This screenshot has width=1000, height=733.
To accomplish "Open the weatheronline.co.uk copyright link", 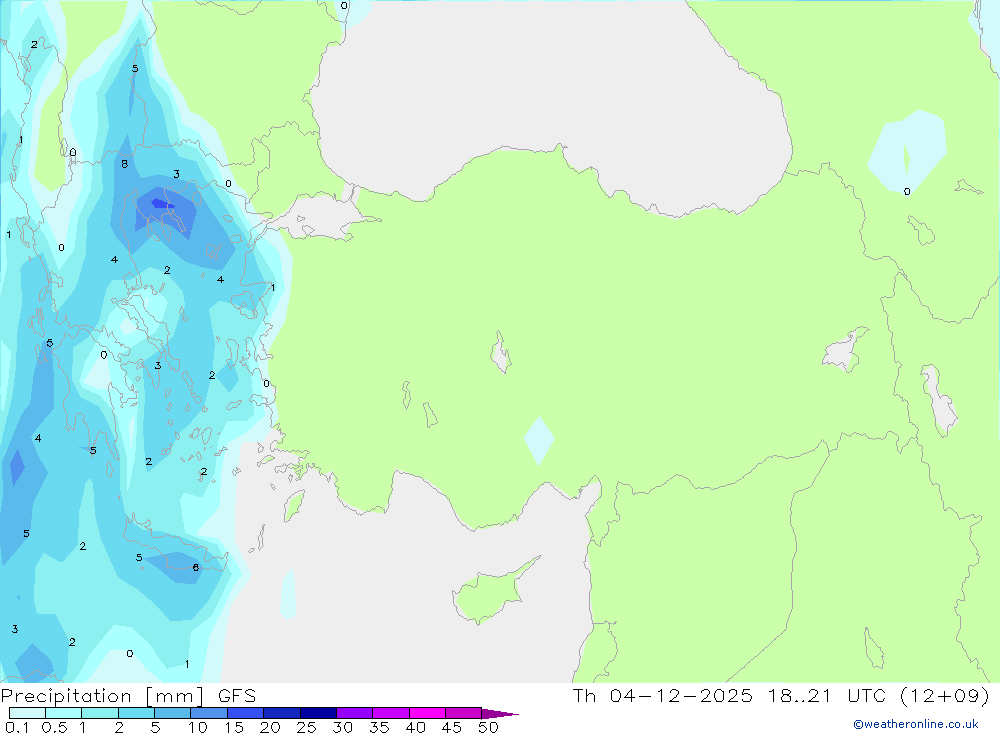I will [916, 724].
